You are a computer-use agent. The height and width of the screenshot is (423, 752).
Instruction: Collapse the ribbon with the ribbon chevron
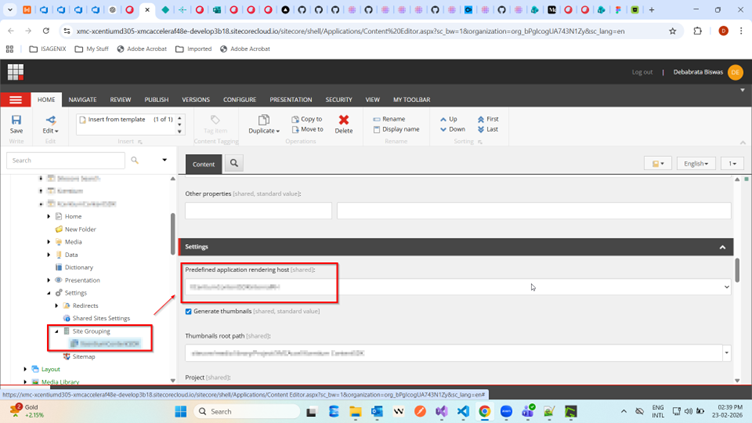(742, 142)
